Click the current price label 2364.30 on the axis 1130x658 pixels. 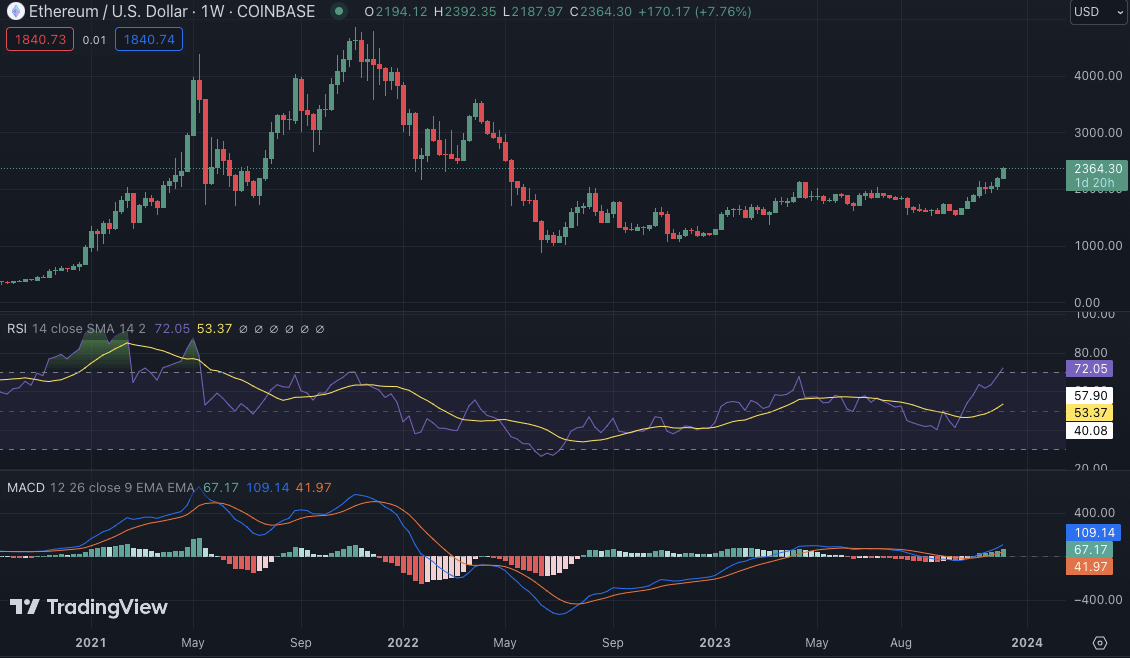coord(1096,168)
